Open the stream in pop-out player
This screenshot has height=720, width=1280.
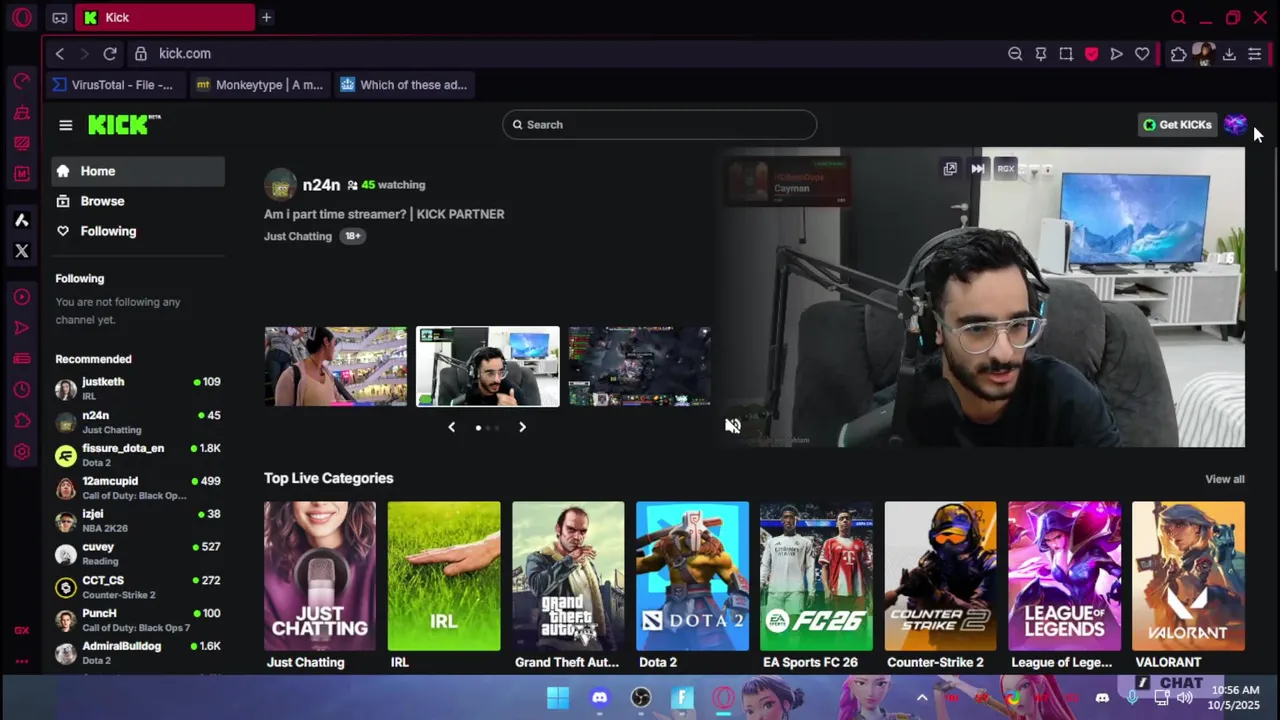(x=950, y=169)
